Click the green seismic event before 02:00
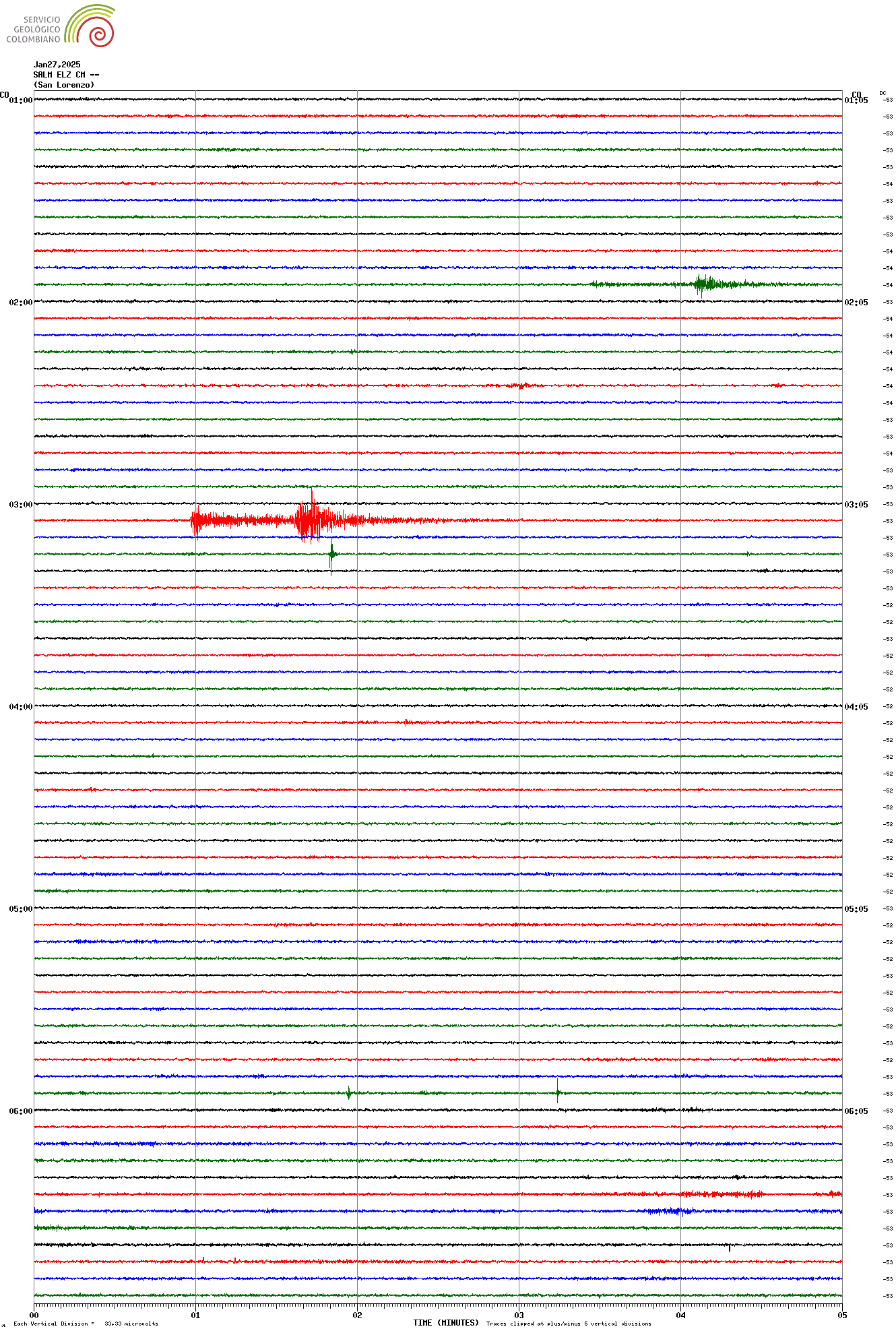 coord(704,284)
